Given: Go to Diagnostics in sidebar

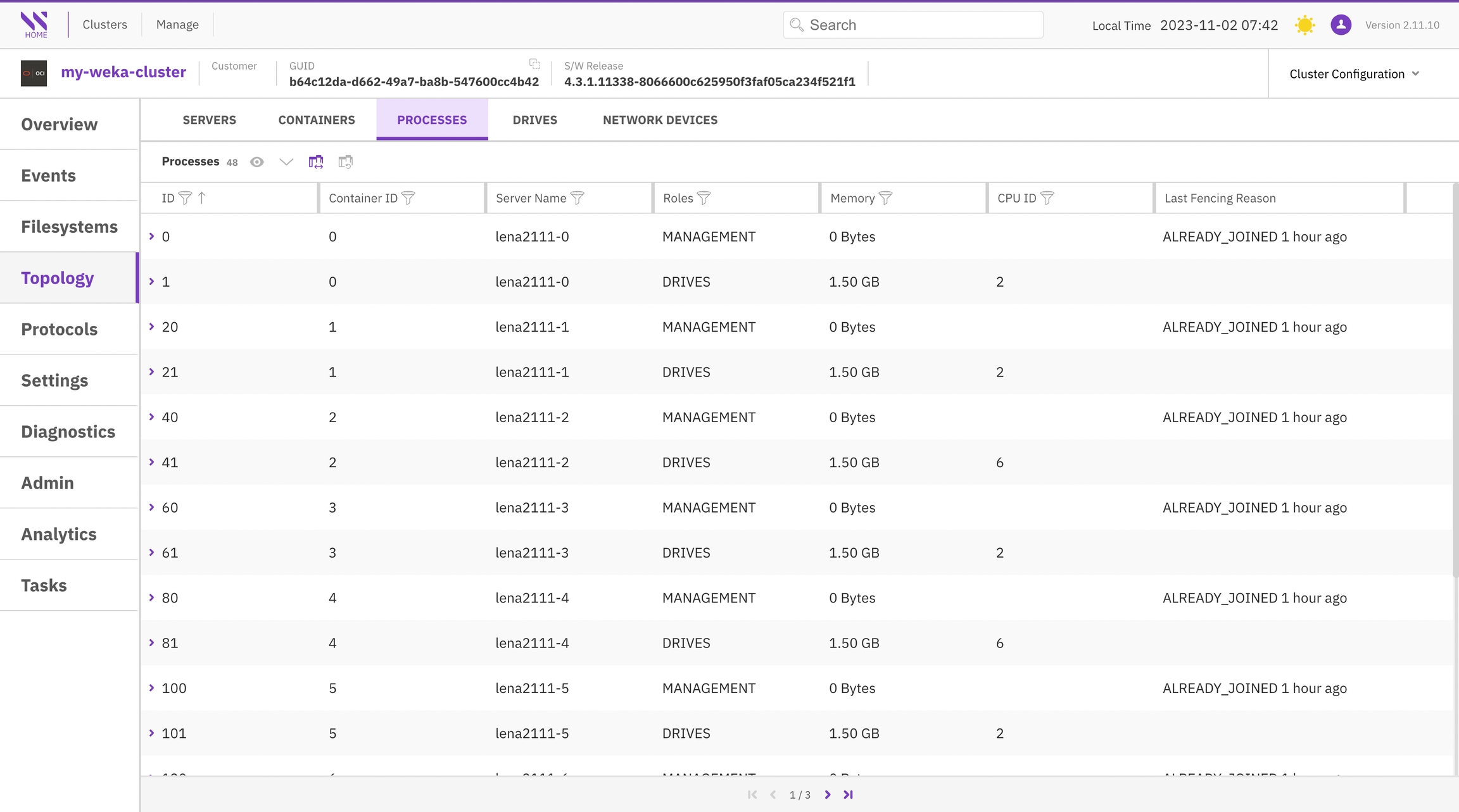Looking at the screenshot, I should (68, 432).
